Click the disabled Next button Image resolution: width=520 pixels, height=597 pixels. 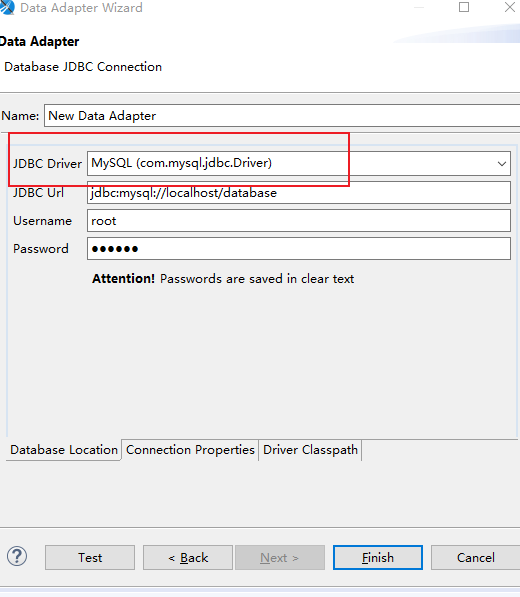point(280,557)
